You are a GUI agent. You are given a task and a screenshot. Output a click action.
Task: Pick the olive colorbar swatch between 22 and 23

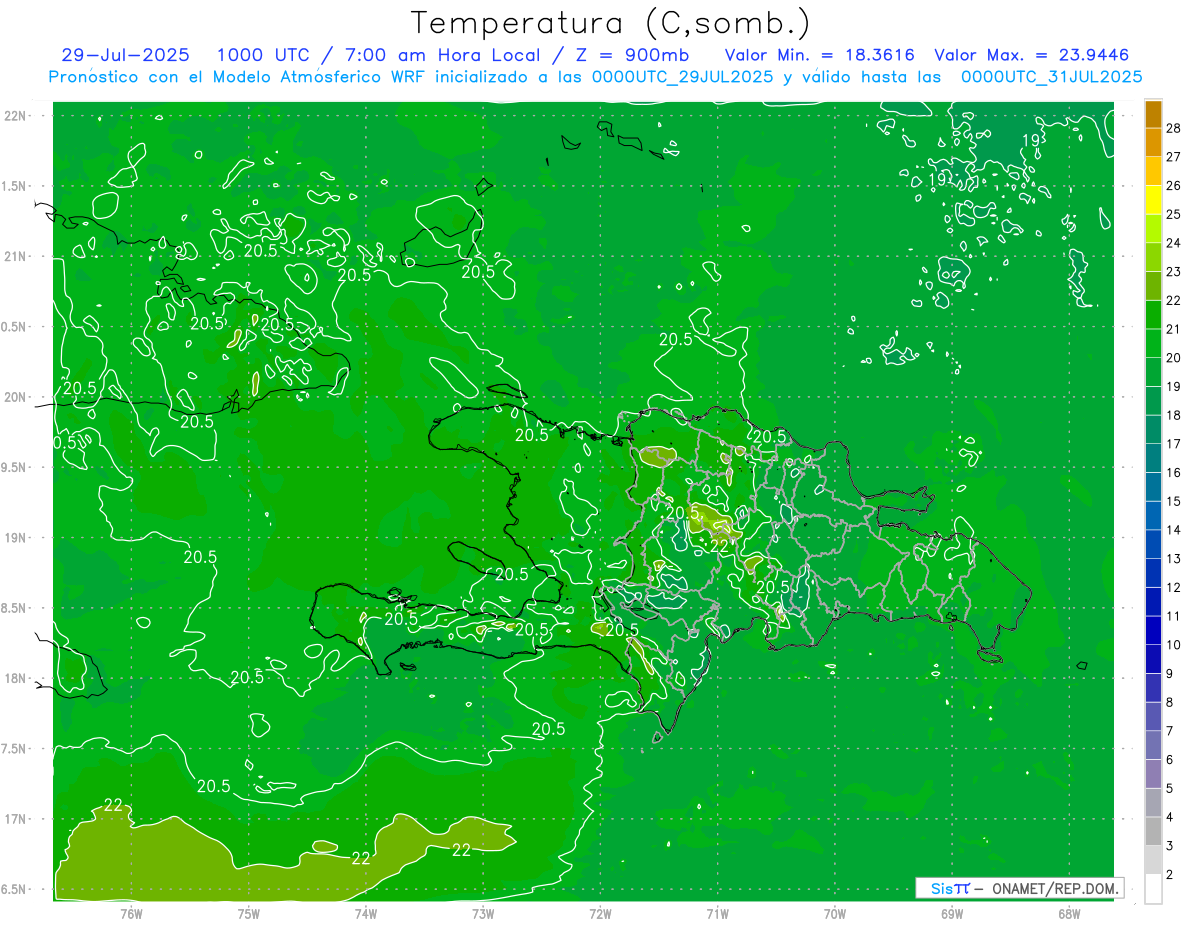[x=1153, y=286]
